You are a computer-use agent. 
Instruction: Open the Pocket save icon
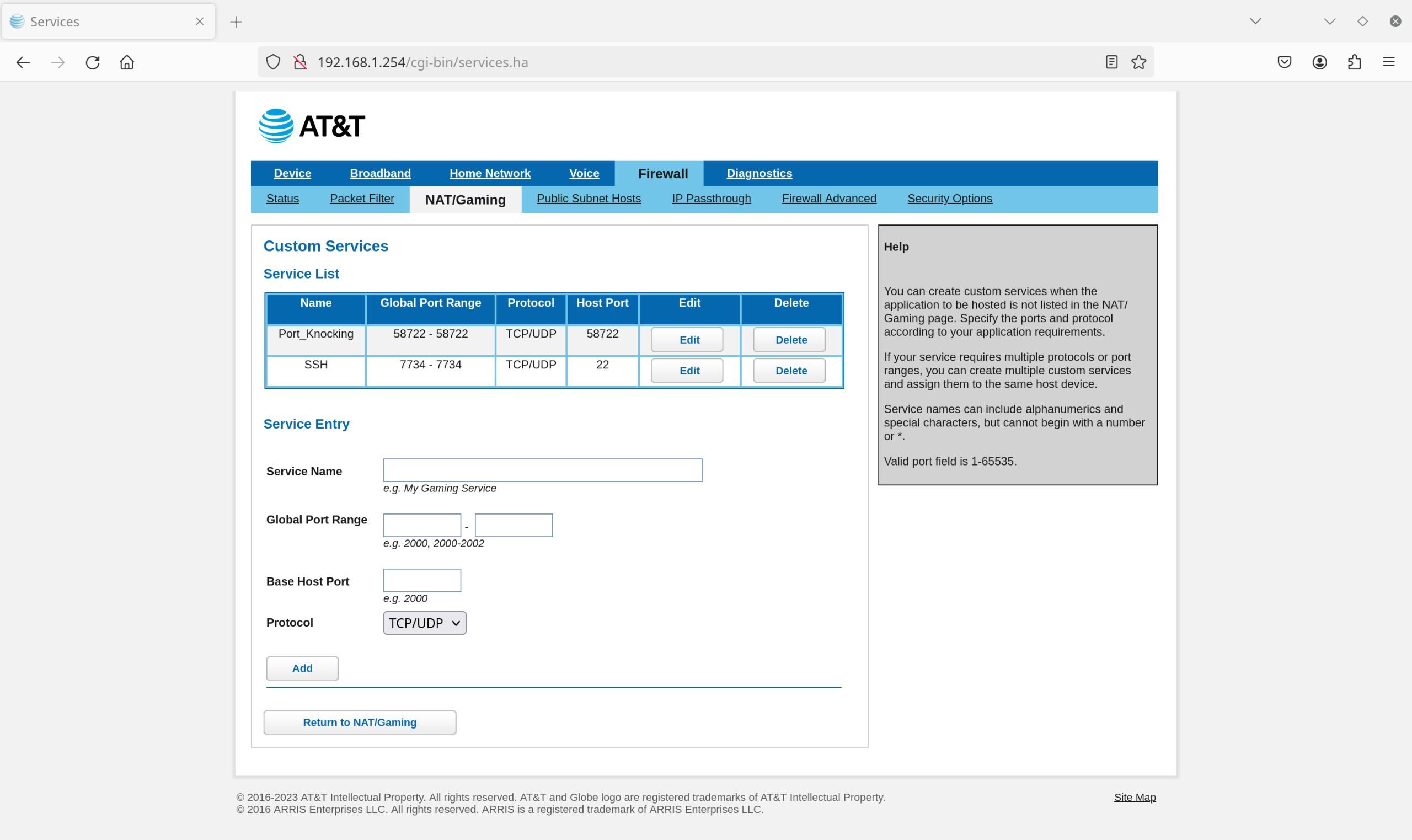tap(1285, 62)
